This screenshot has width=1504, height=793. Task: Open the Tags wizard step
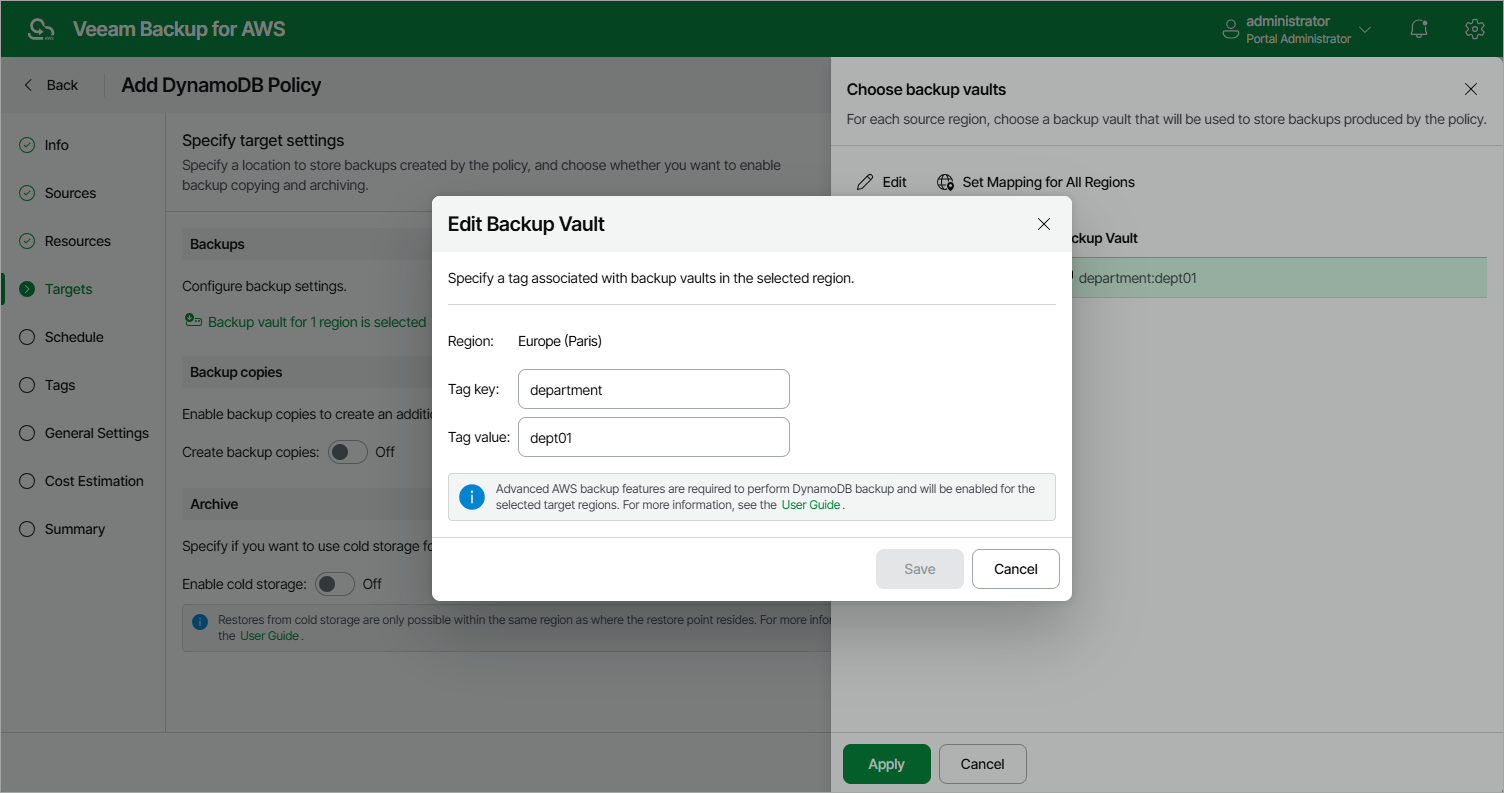tap(60, 385)
